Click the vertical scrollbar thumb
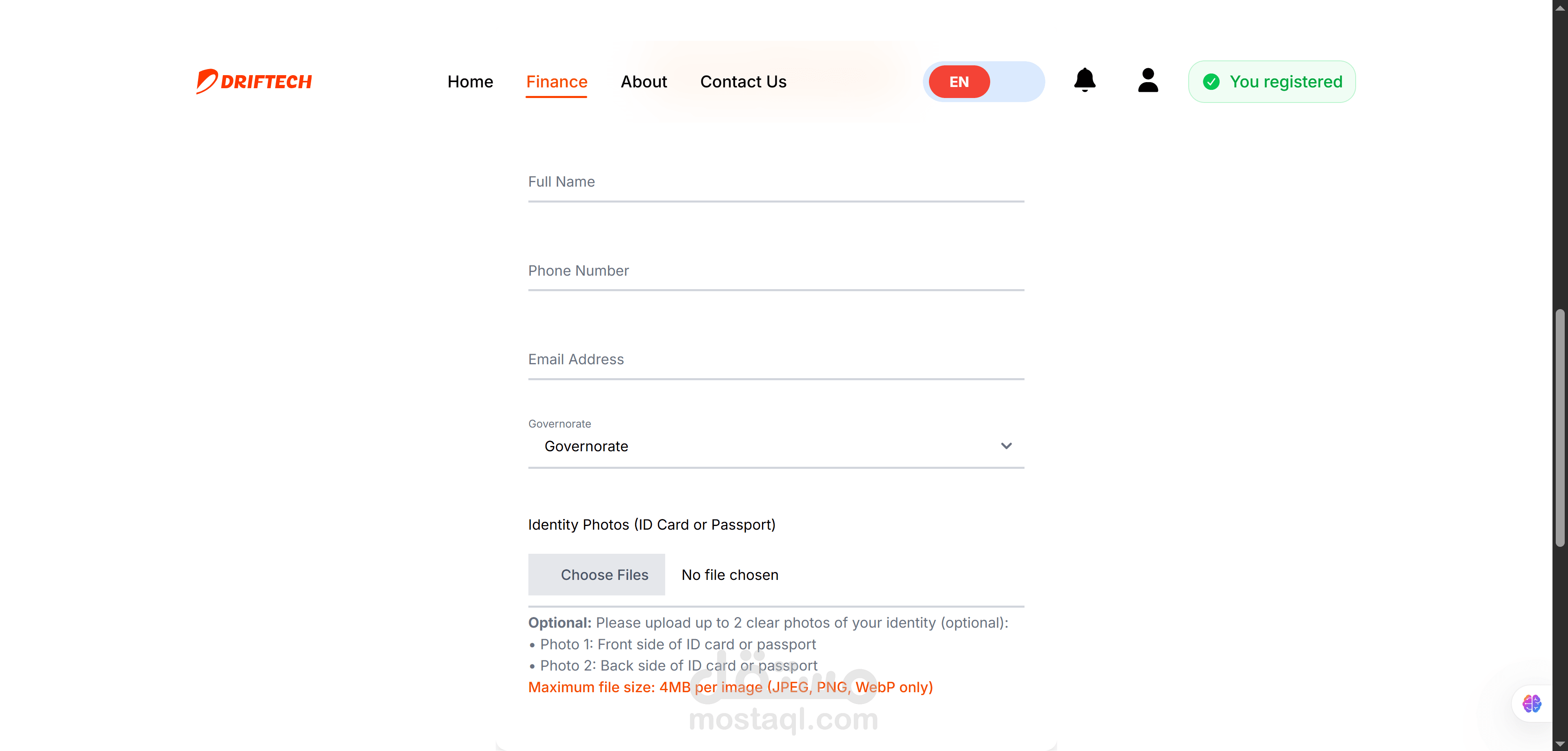1568x751 pixels. [x=1559, y=426]
